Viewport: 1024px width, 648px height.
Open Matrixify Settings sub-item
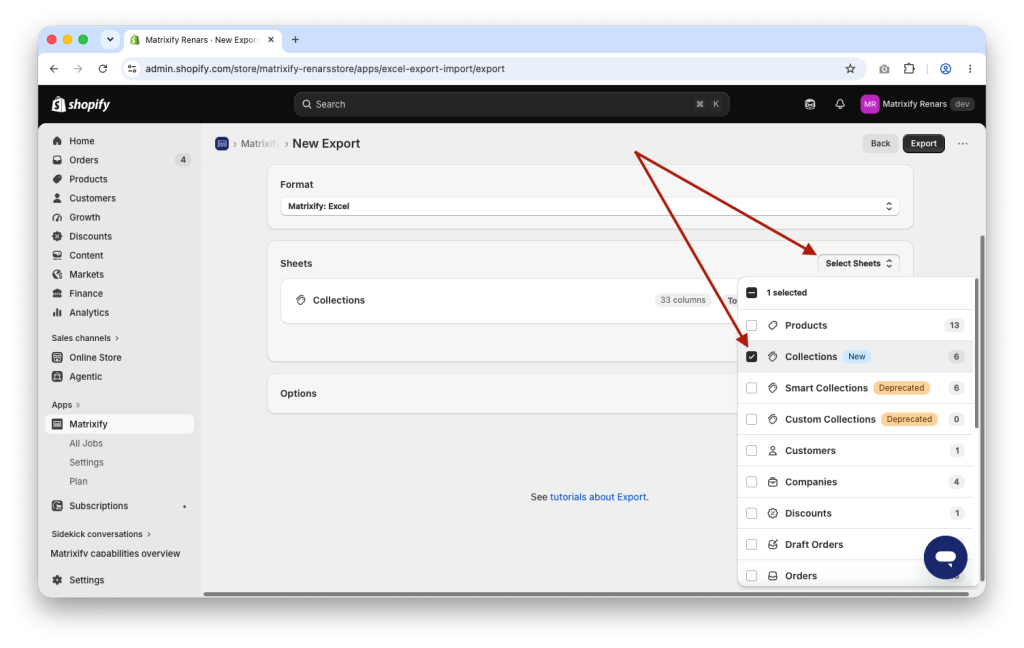point(86,462)
